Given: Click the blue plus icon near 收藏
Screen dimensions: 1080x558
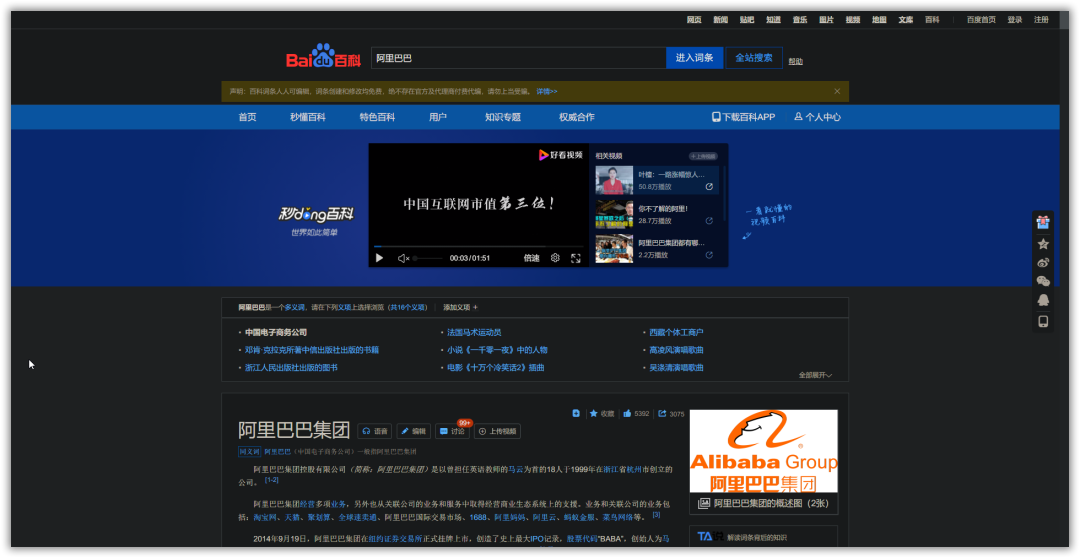Looking at the screenshot, I should pyautogui.click(x=576, y=413).
